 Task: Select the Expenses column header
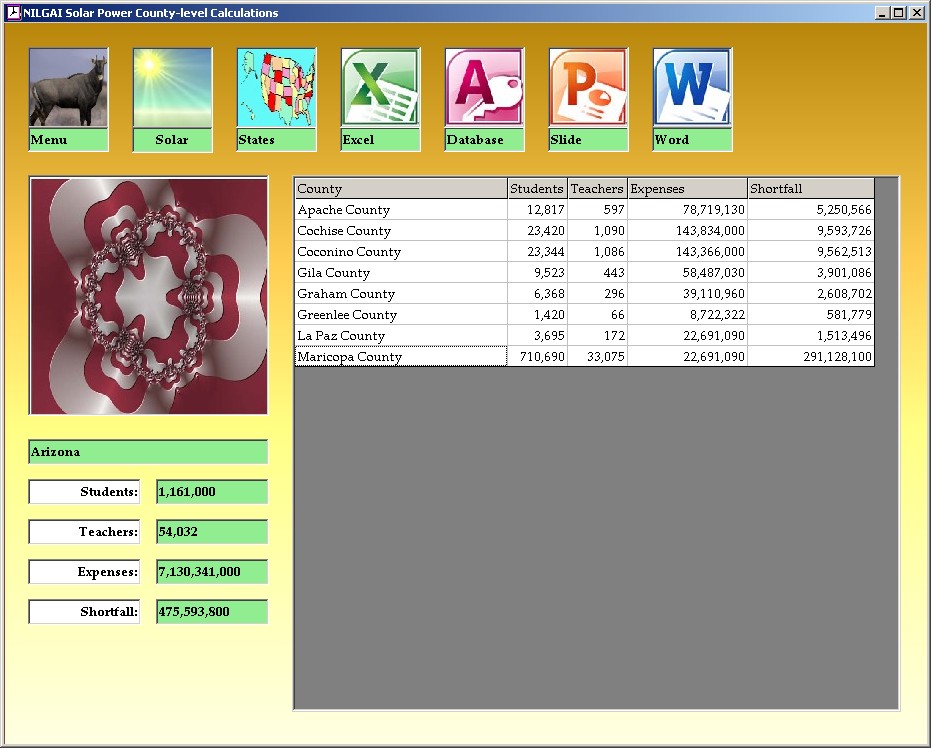[687, 189]
